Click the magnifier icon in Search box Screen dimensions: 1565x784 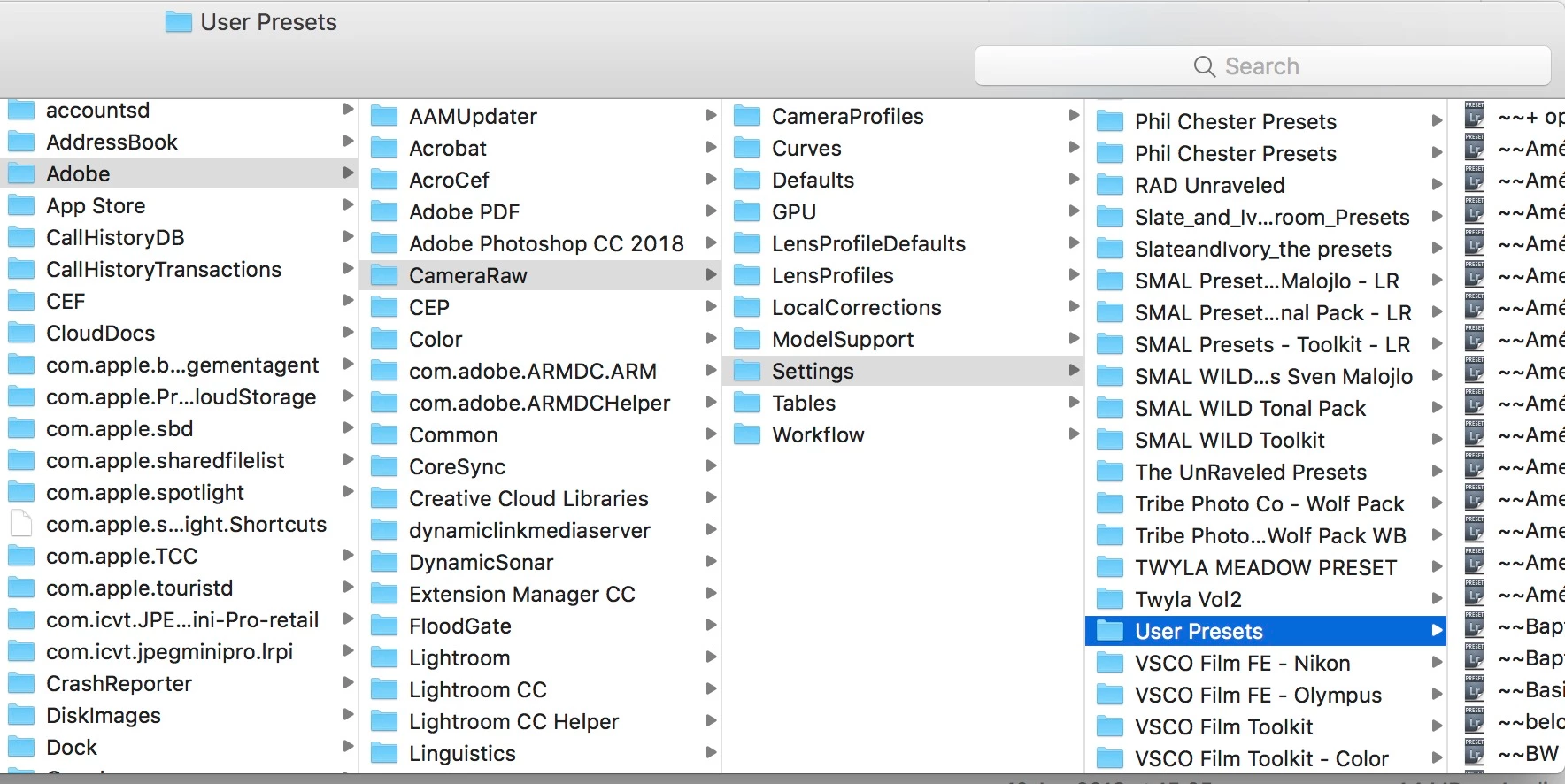click(x=1204, y=66)
